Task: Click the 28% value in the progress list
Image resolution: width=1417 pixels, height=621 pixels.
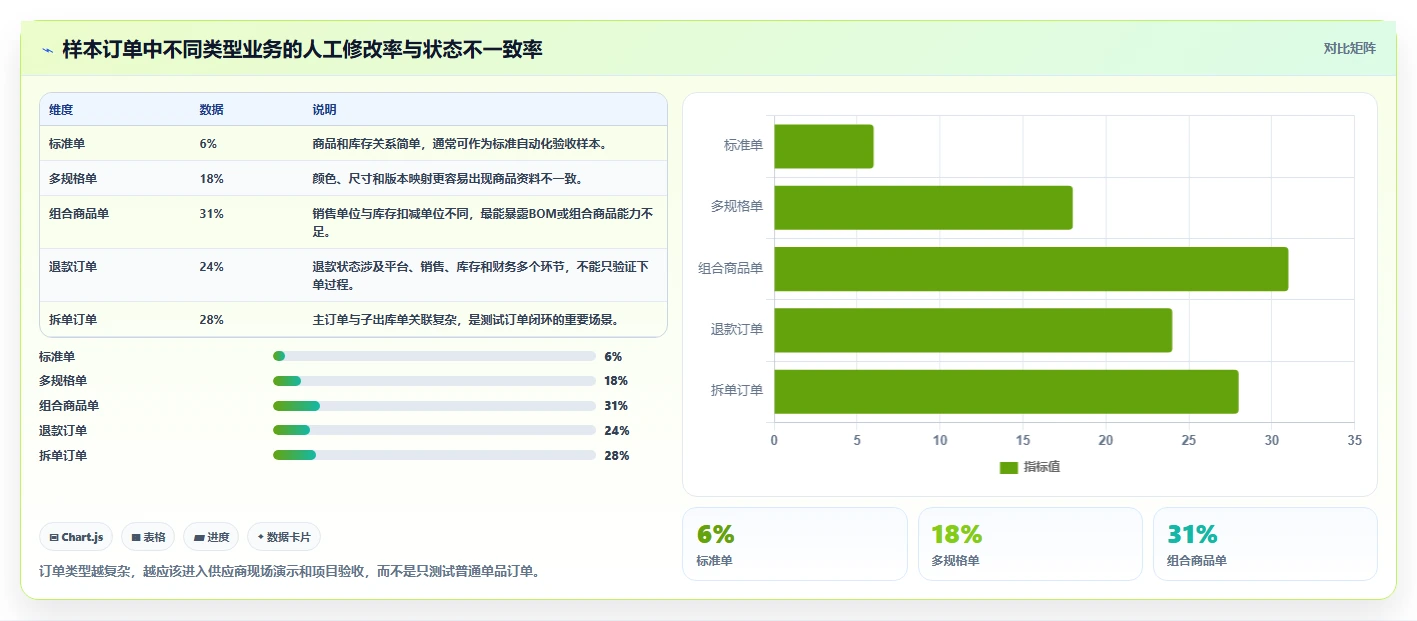Action: [616, 456]
